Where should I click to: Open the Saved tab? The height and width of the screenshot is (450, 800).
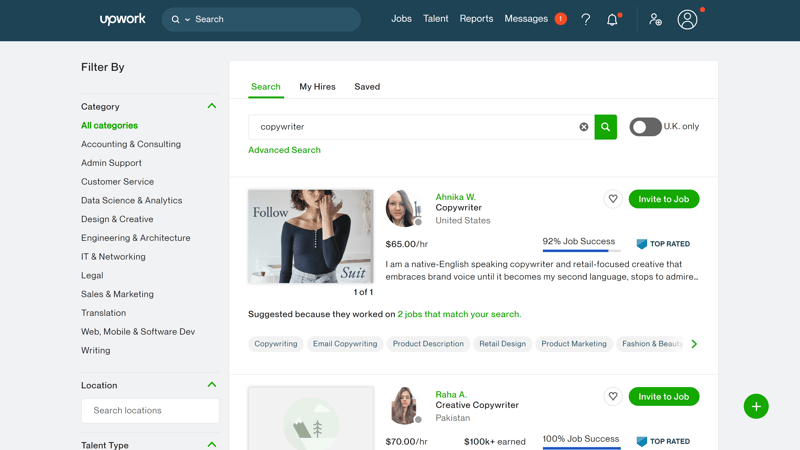point(367,87)
